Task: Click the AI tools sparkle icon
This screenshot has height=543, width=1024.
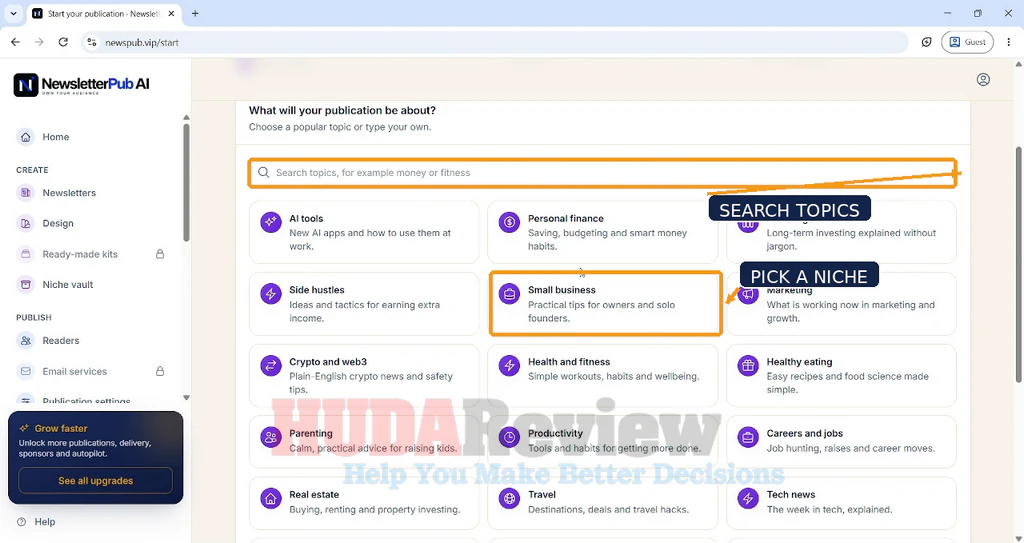Action: click(270, 222)
